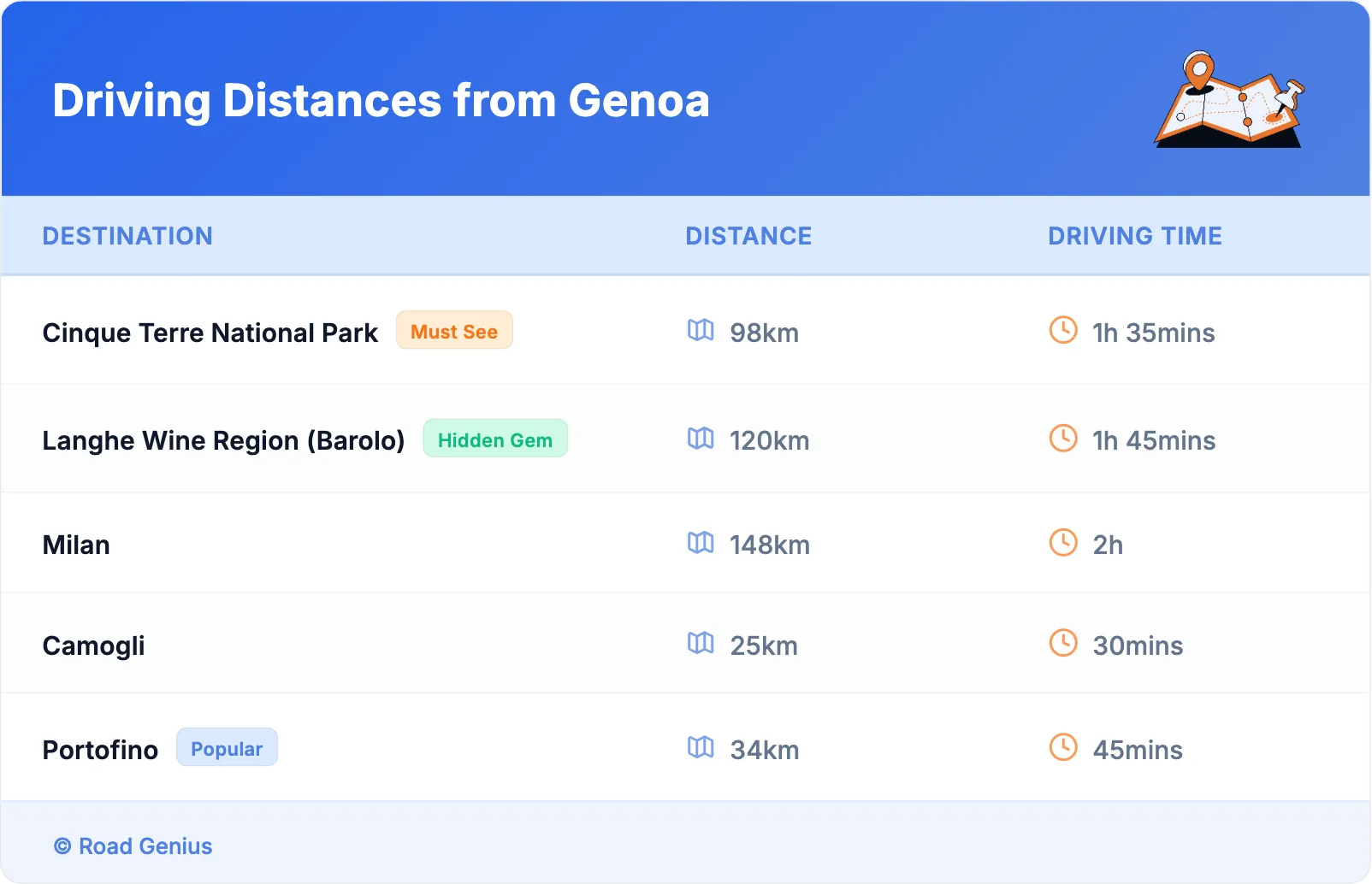Click the DRIVING TIME column header
Screen dimensions: 1372x884
click(x=1135, y=236)
